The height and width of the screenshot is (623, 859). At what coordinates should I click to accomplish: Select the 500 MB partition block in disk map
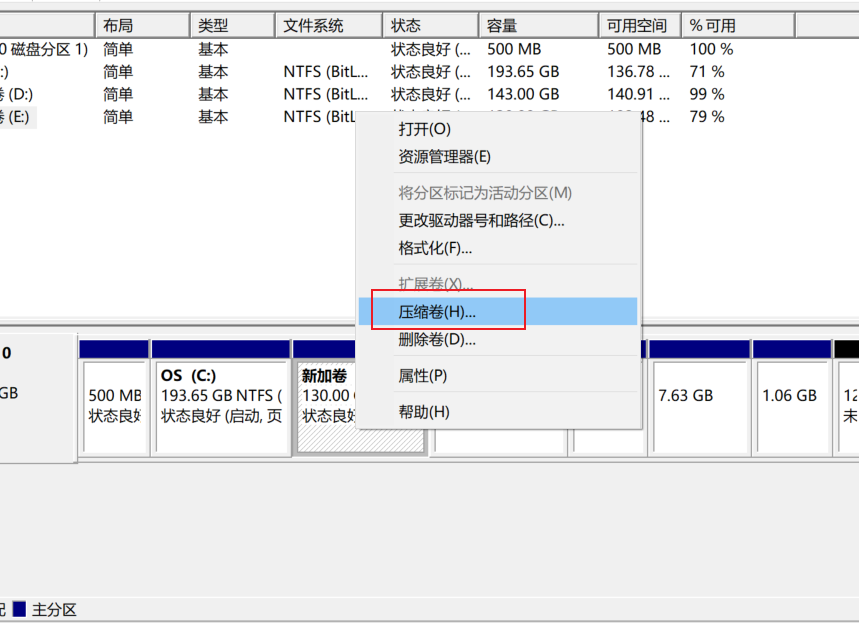pos(114,406)
